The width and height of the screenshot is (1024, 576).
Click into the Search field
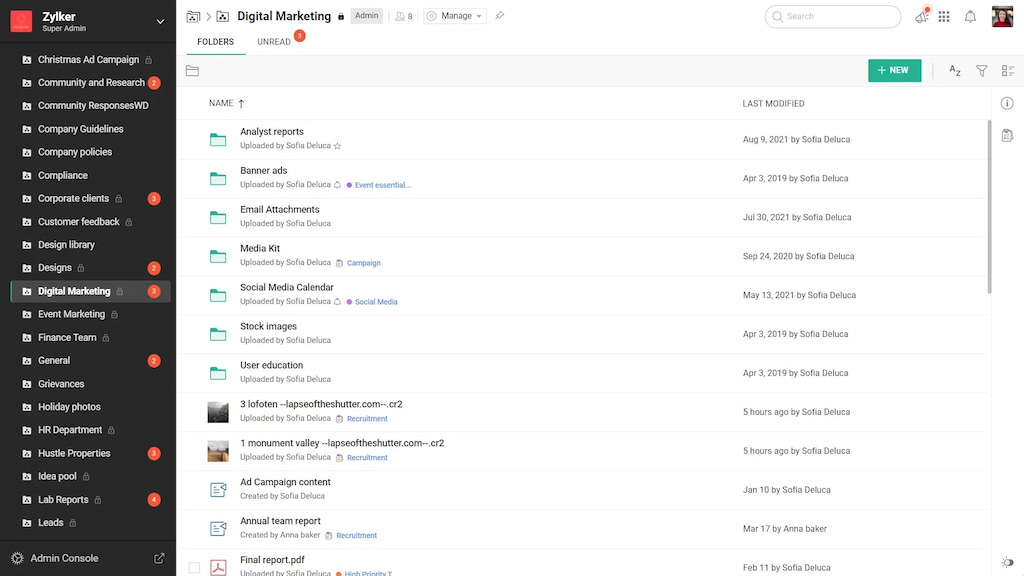838,17
